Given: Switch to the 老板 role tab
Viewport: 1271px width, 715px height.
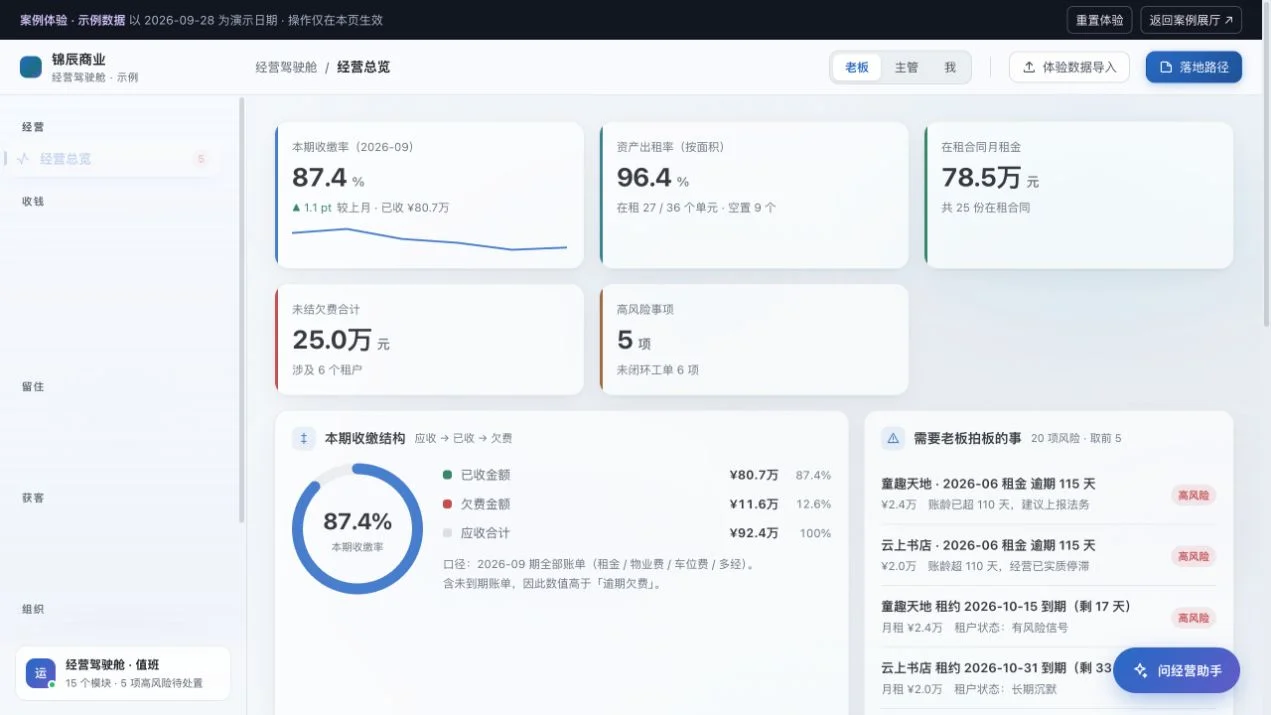Looking at the screenshot, I should (857, 67).
